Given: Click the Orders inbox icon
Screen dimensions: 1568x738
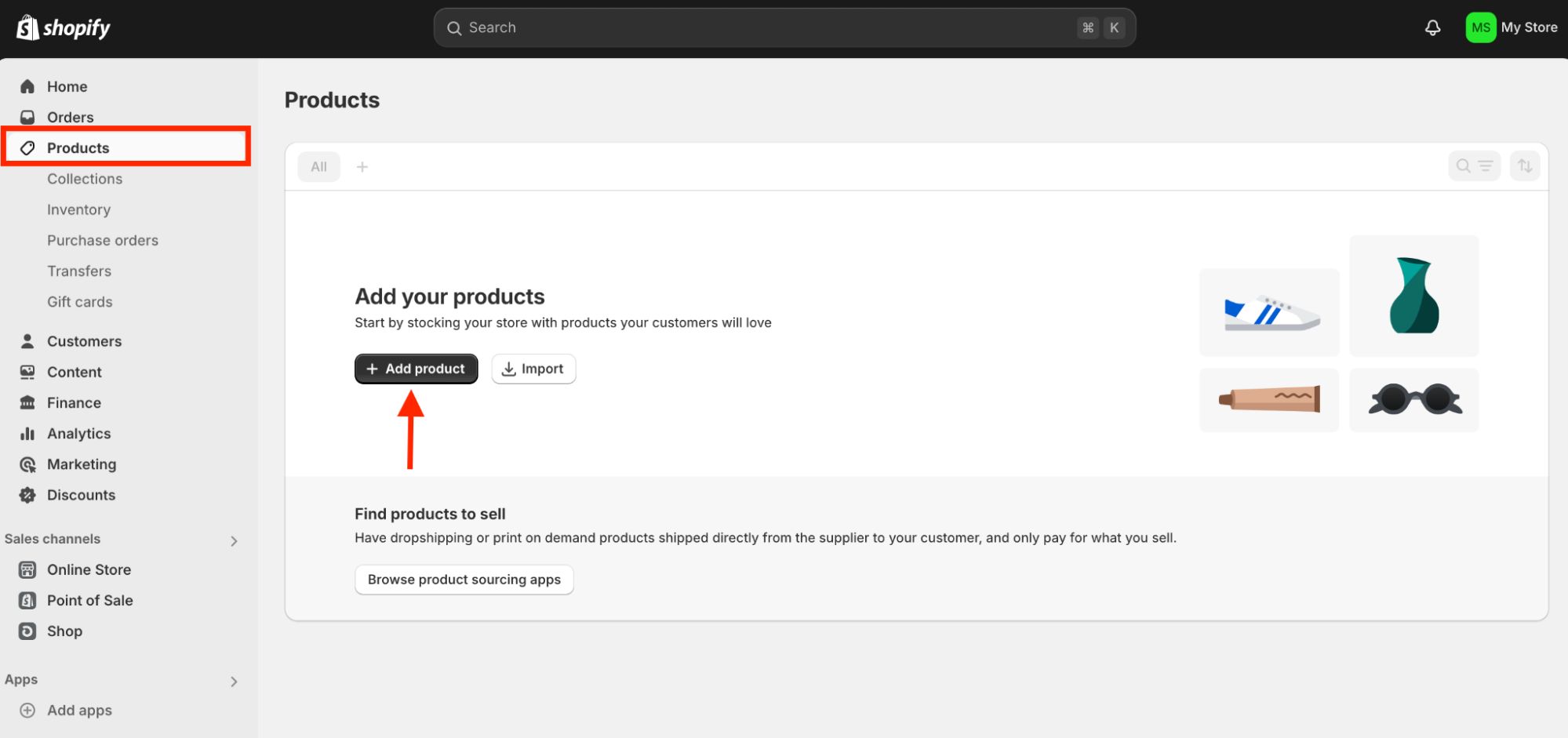Looking at the screenshot, I should (27, 117).
